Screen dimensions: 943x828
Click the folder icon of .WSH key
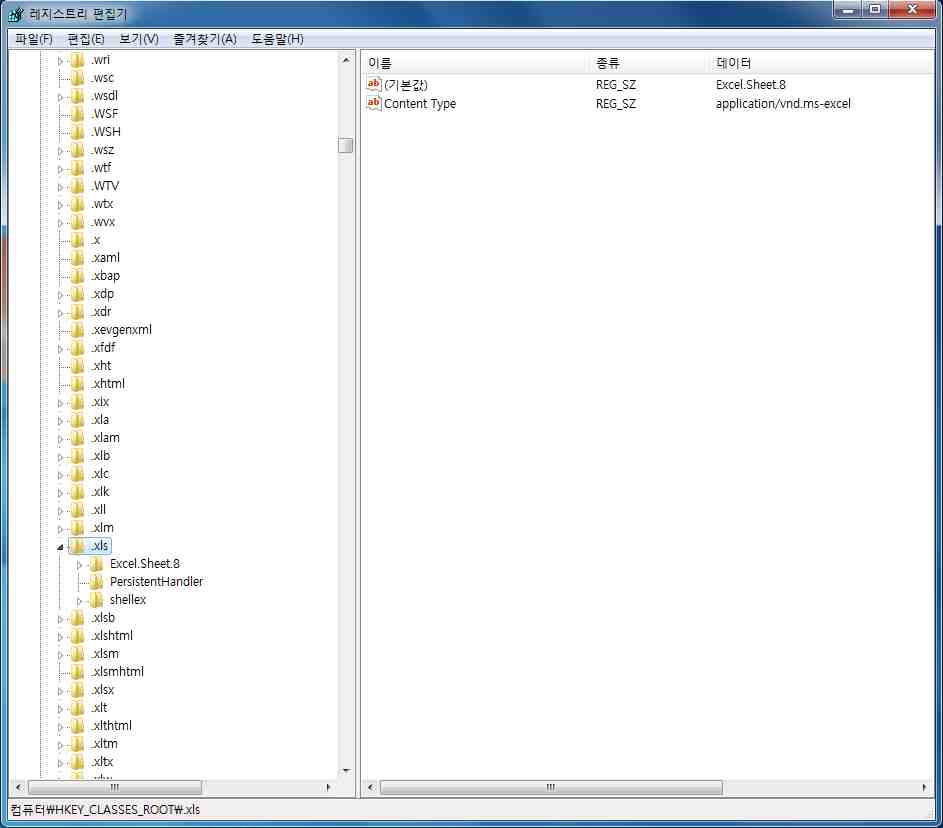(78, 132)
